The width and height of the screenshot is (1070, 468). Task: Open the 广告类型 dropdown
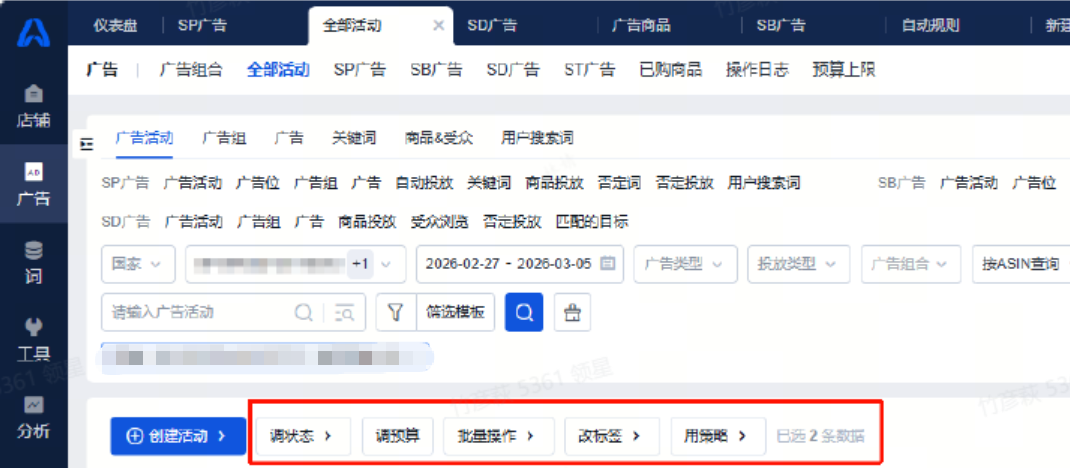[685, 264]
